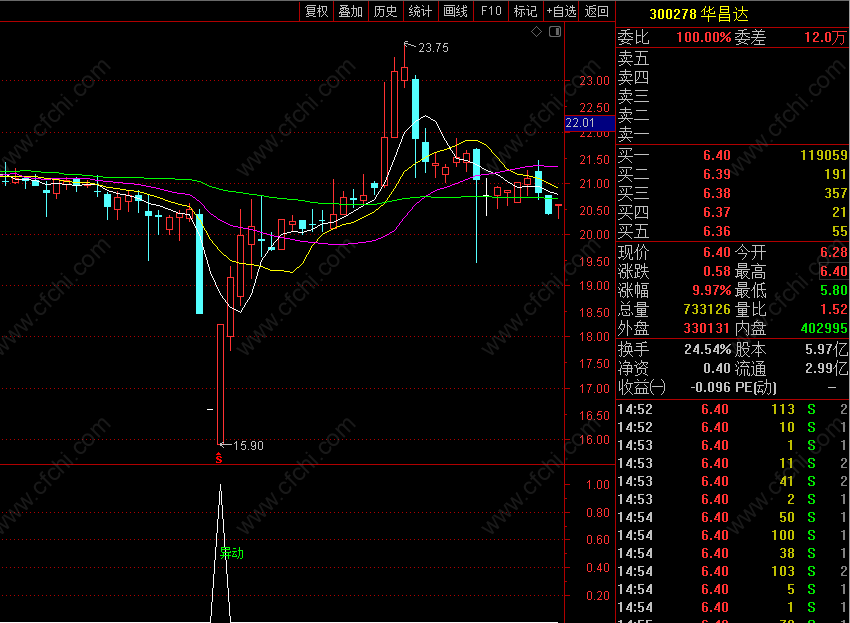This screenshot has width=850, height=623.
Task: Click the 外盘 330131 value
Action: pyautogui.click(x=707, y=329)
